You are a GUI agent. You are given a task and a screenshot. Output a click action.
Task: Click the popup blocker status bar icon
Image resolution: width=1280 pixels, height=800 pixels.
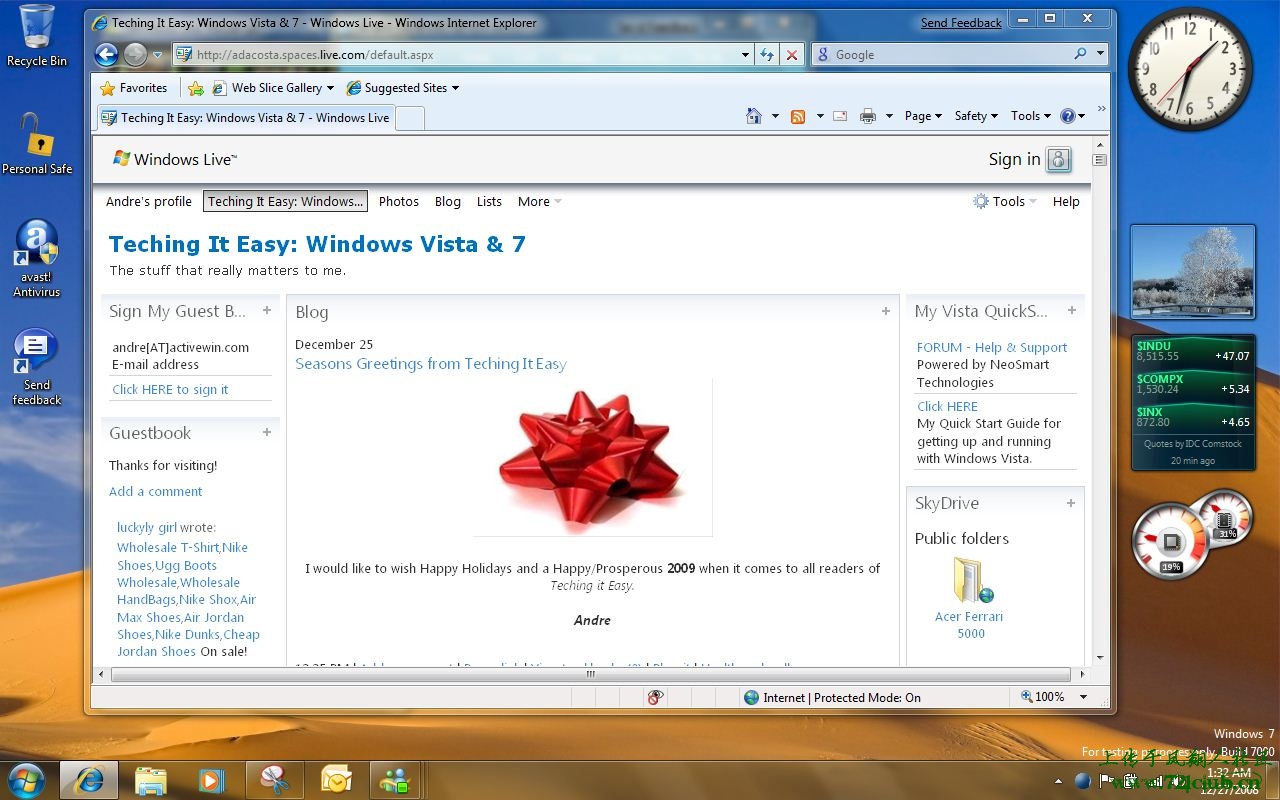(x=655, y=697)
